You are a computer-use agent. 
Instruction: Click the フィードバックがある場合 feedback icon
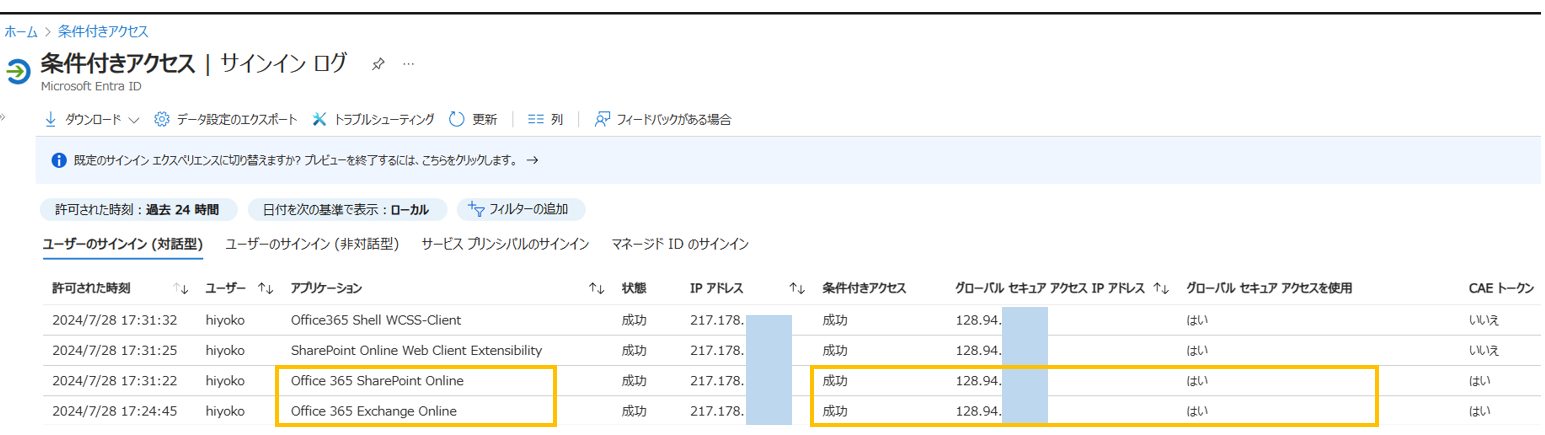[602, 120]
